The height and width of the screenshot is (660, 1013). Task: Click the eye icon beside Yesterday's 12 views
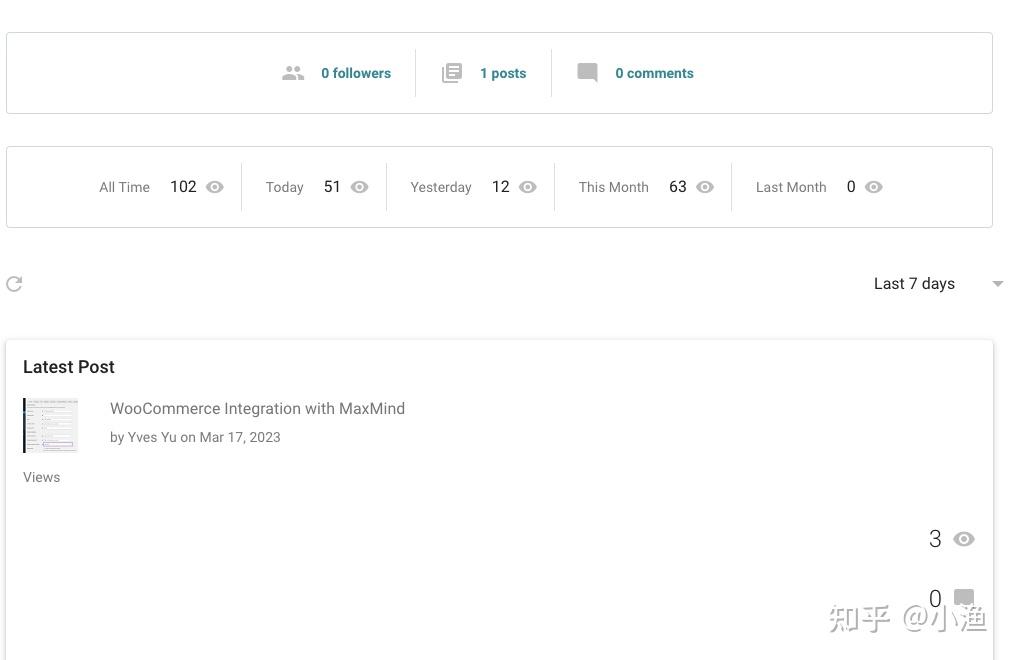pos(528,187)
